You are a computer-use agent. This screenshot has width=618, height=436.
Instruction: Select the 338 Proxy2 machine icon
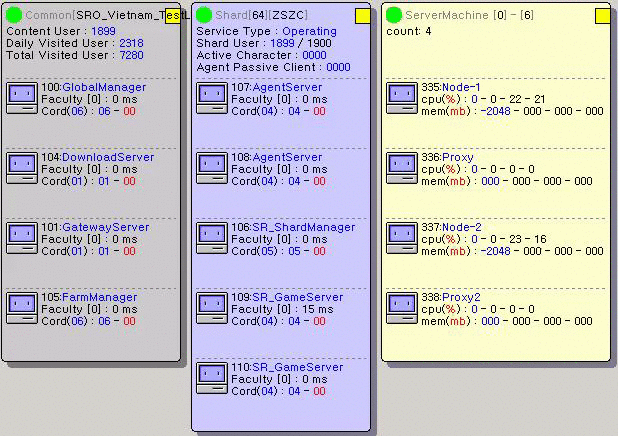[x=402, y=308]
